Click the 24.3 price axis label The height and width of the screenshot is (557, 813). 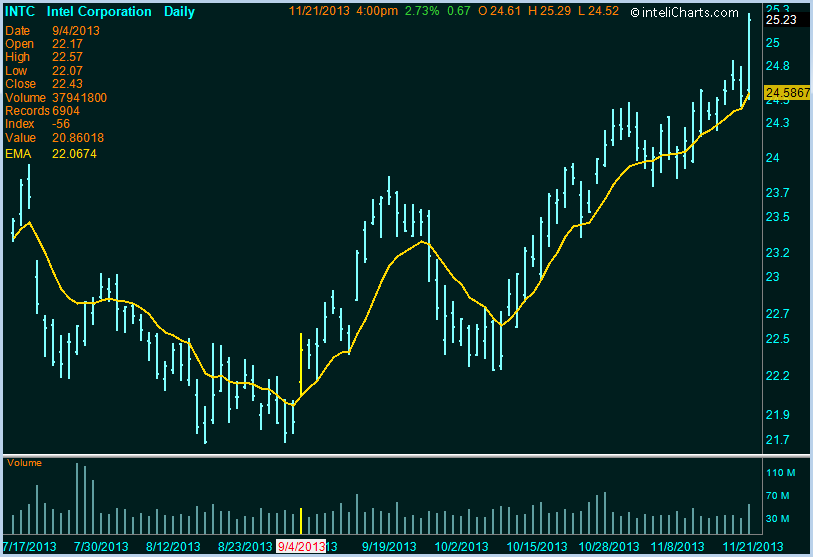[778, 123]
